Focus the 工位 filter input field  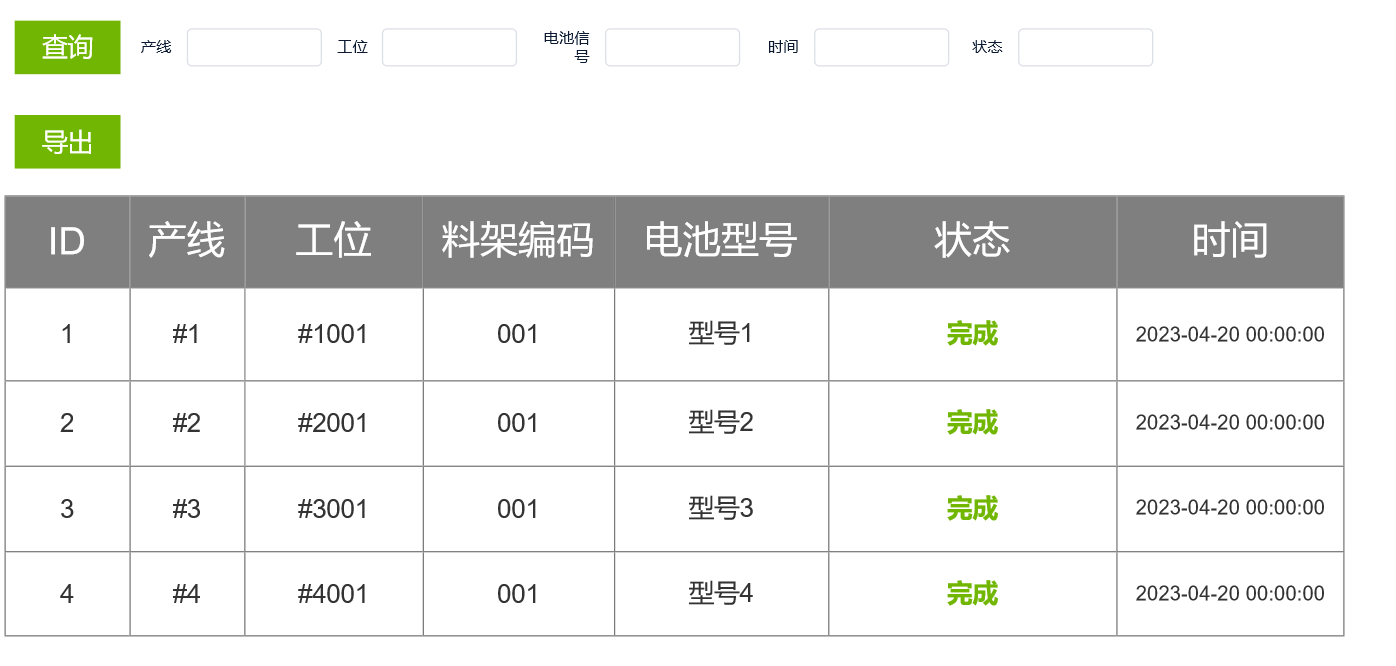tap(449, 47)
